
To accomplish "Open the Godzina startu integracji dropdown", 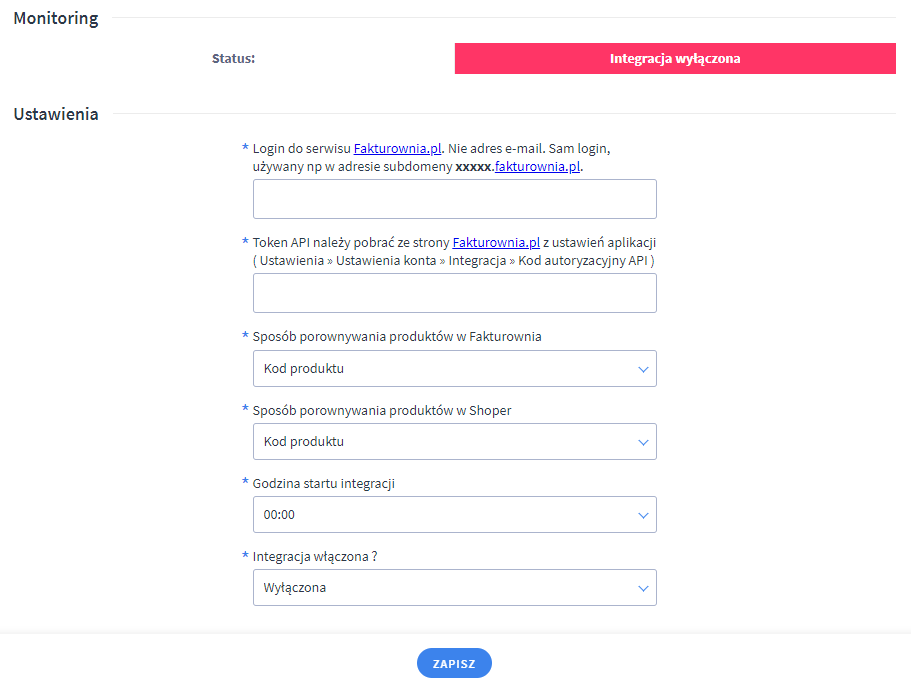I will (454, 515).
